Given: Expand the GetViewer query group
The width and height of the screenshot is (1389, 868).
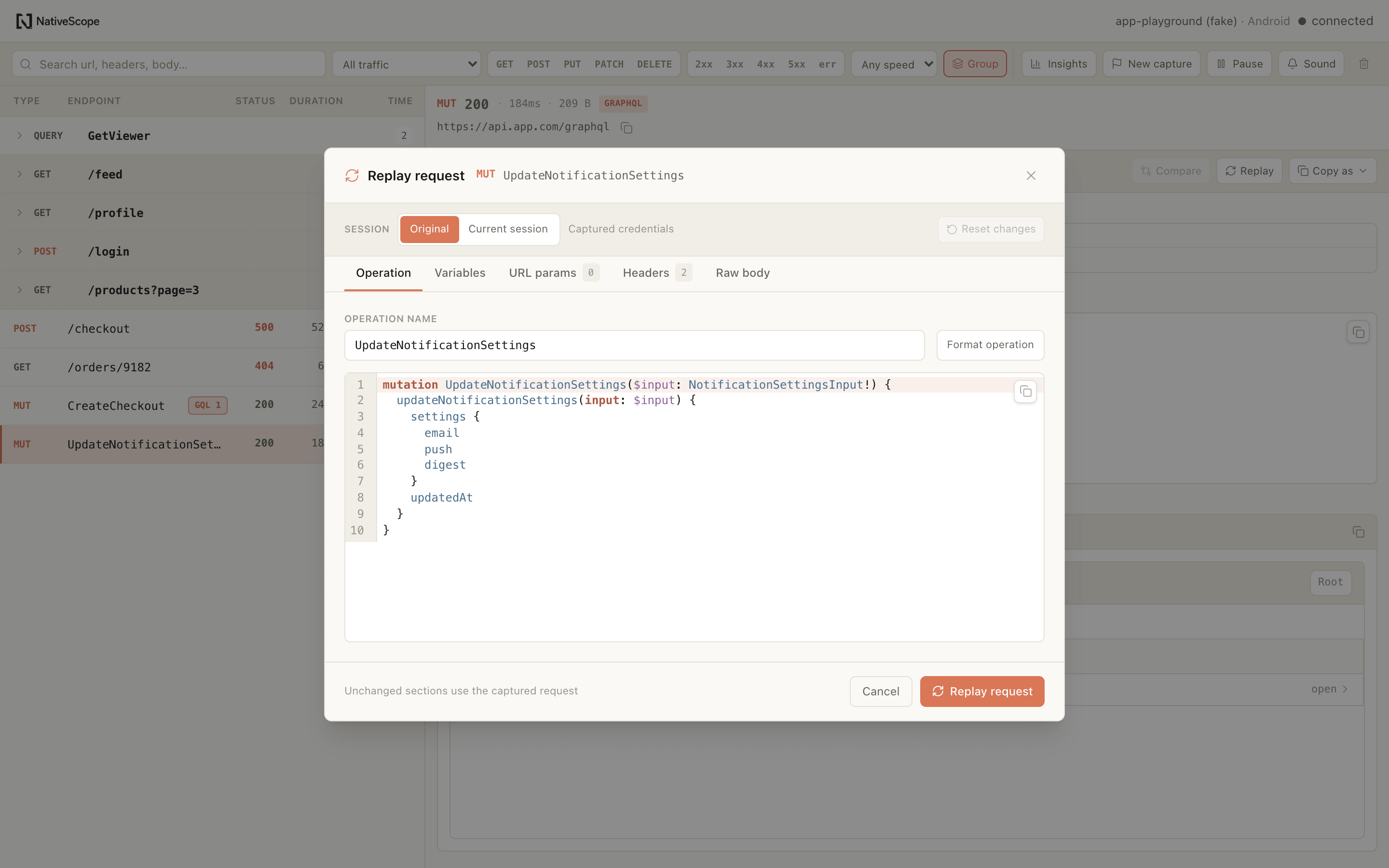Looking at the screenshot, I should point(19,136).
